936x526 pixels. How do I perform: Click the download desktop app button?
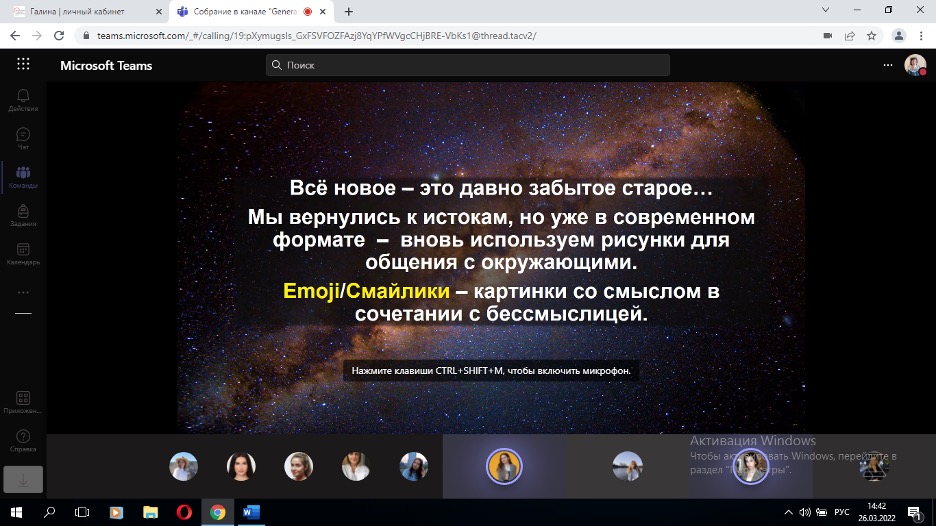(23, 479)
